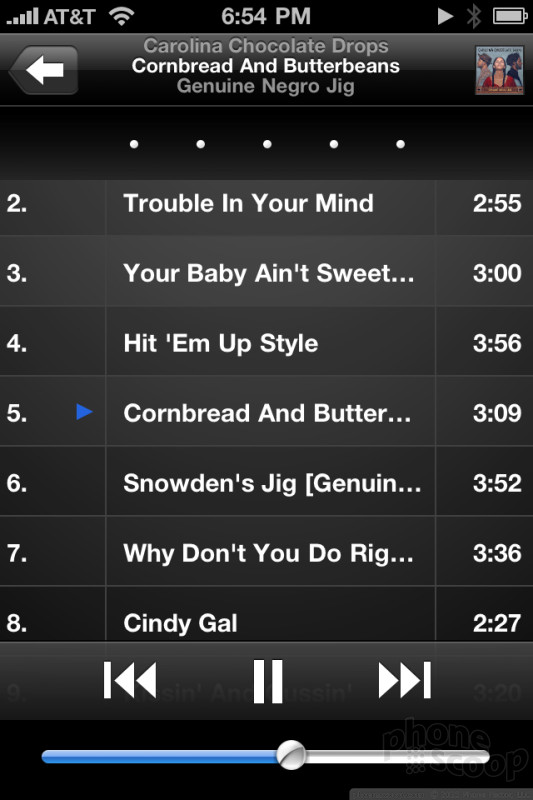This screenshot has width=533, height=800.
Task: Skip to the previous track
Action: [x=130, y=680]
